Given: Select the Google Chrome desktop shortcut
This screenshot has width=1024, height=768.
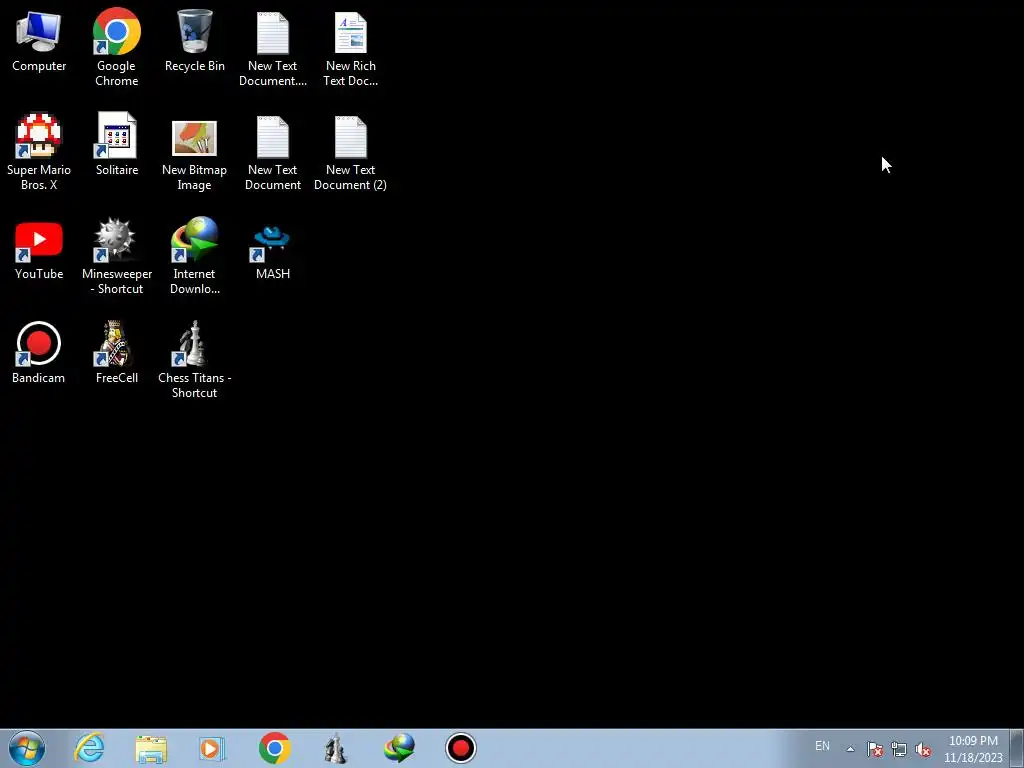Looking at the screenshot, I should 116,47.
